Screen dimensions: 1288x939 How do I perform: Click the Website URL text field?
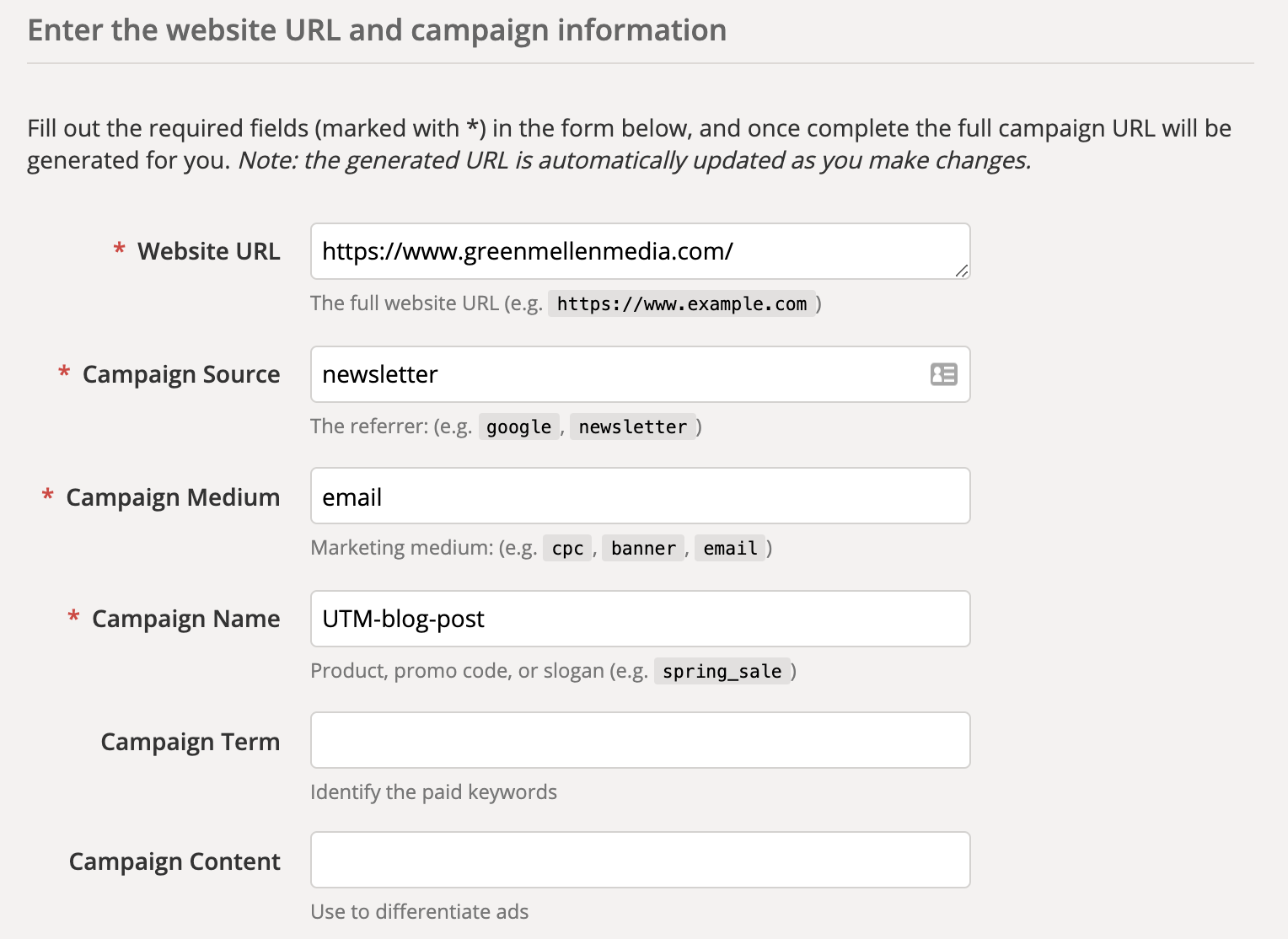click(x=624, y=251)
